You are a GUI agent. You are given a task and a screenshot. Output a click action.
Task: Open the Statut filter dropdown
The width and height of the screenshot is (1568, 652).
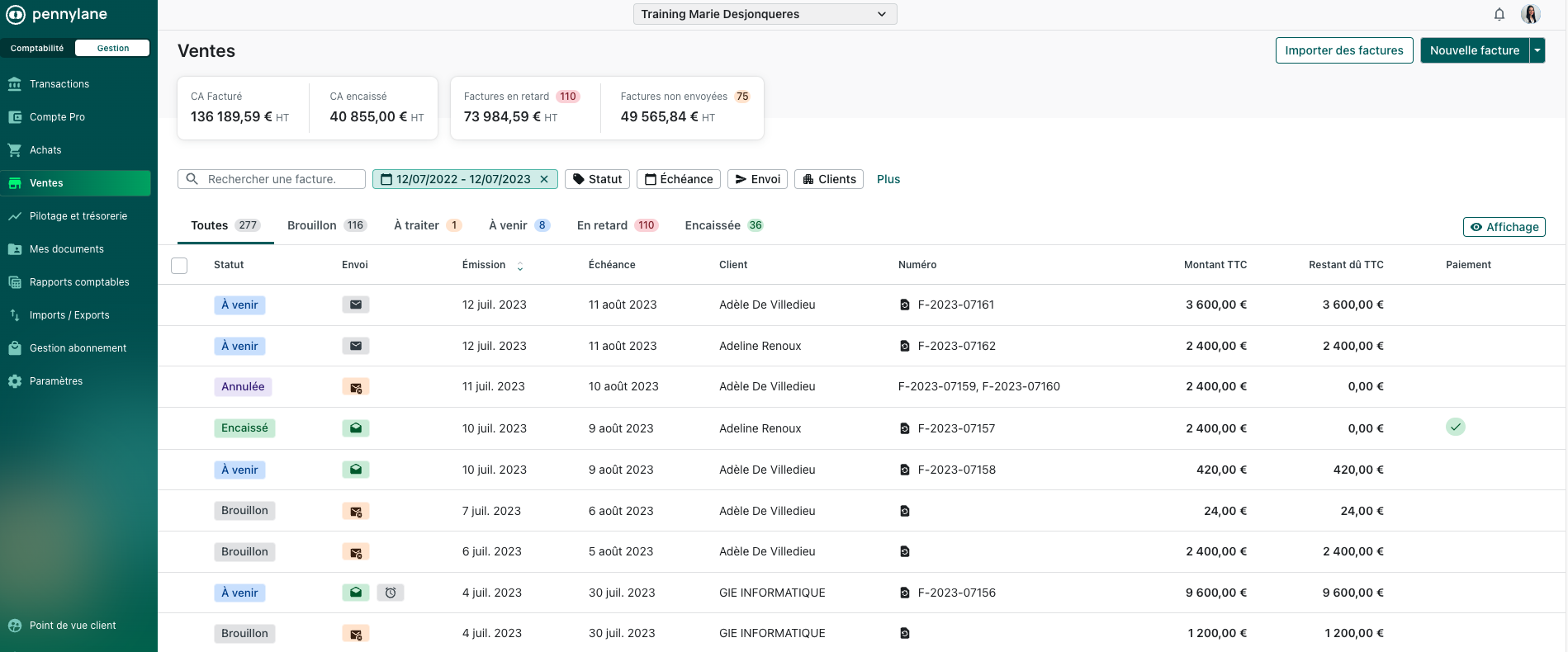coord(597,179)
